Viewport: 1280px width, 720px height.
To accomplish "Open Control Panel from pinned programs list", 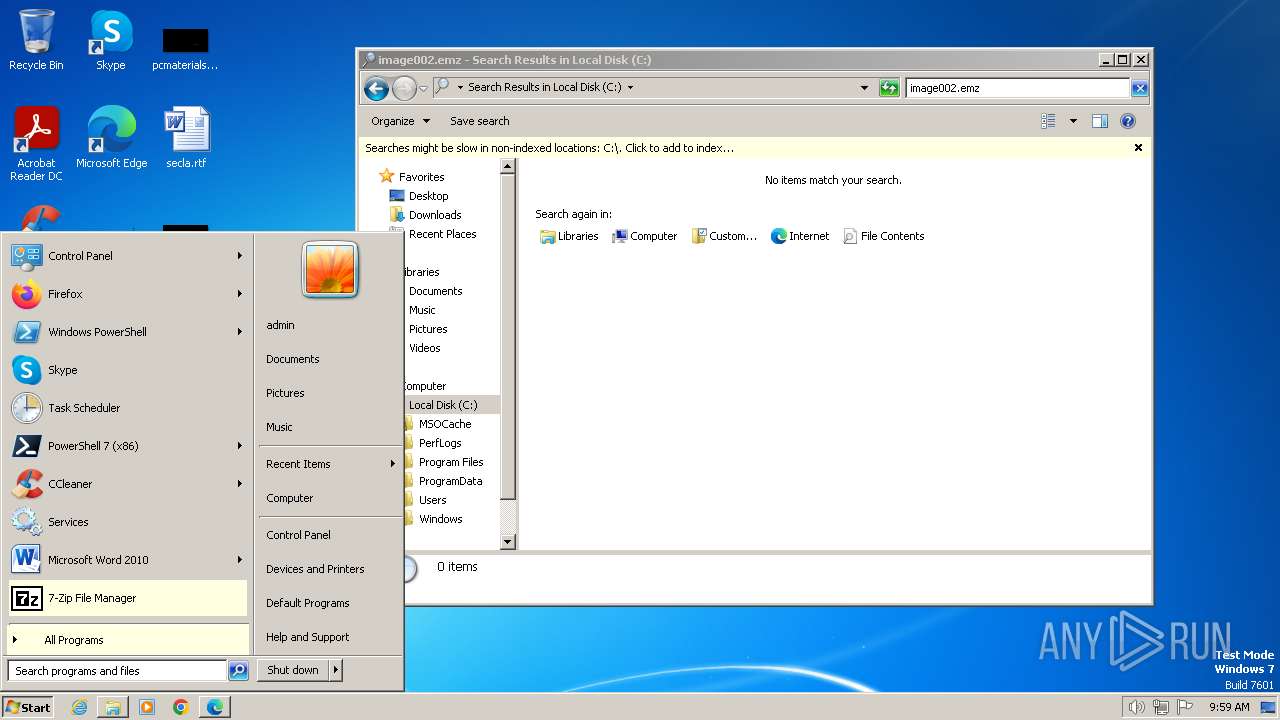I will tap(127, 256).
